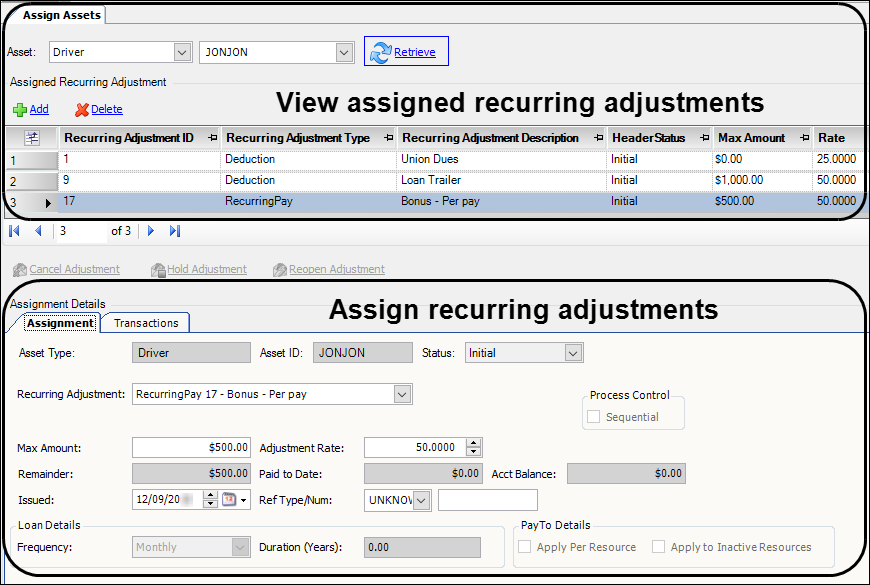Check Apply Per Resource option
The height and width of the screenshot is (585, 870).
526,547
